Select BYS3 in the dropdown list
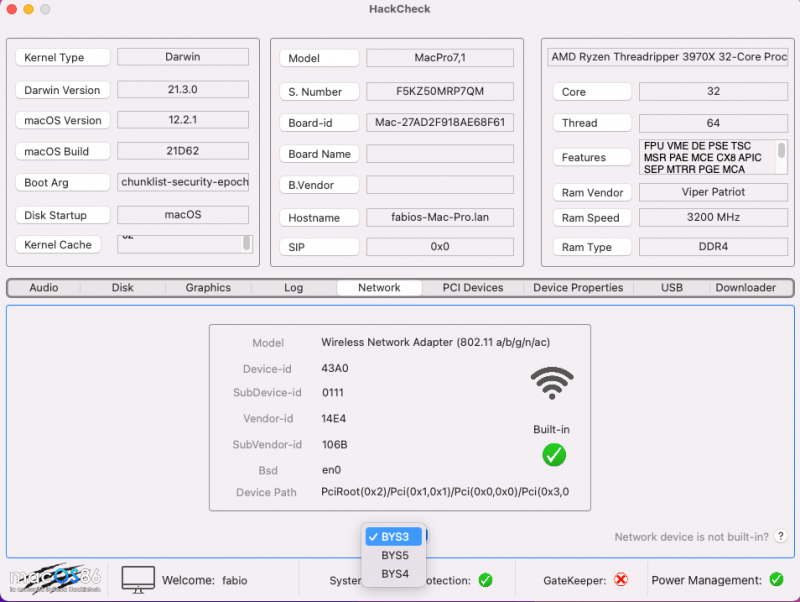 394,537
